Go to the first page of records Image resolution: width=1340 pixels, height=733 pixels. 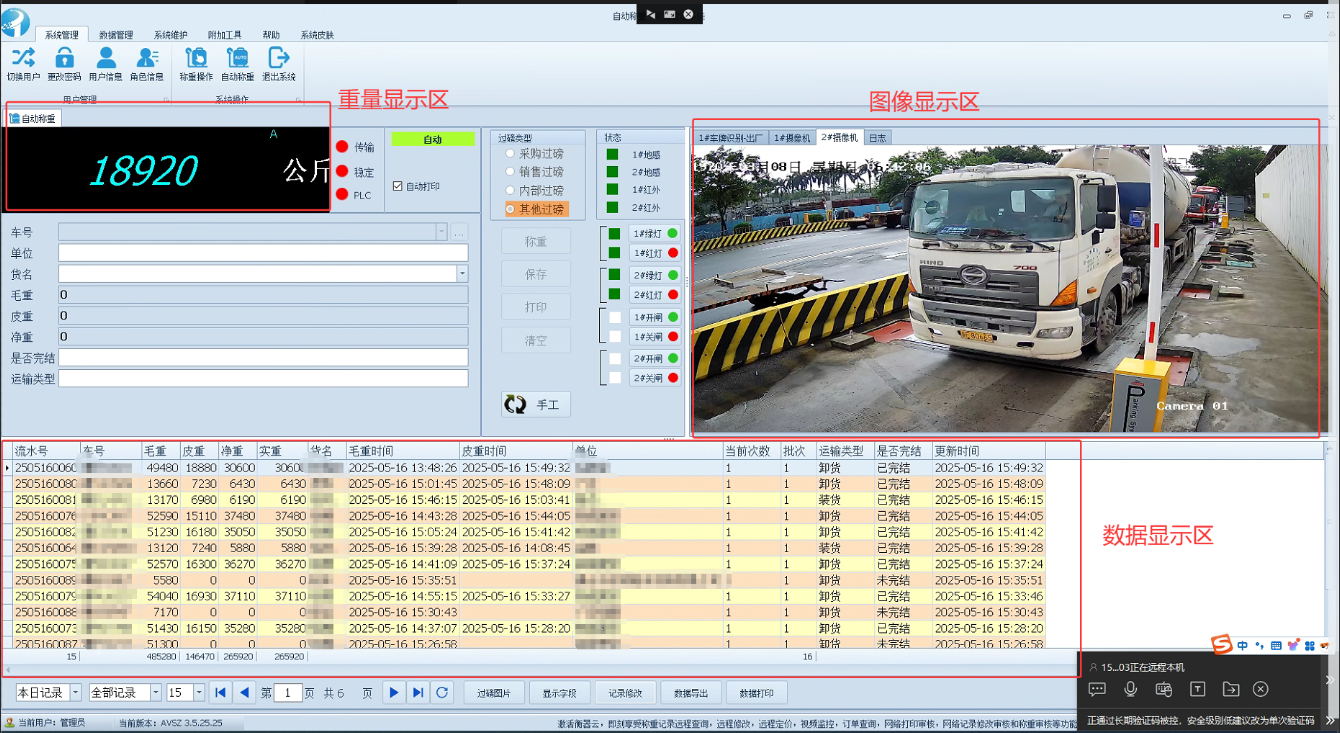(x=221, y=692)
